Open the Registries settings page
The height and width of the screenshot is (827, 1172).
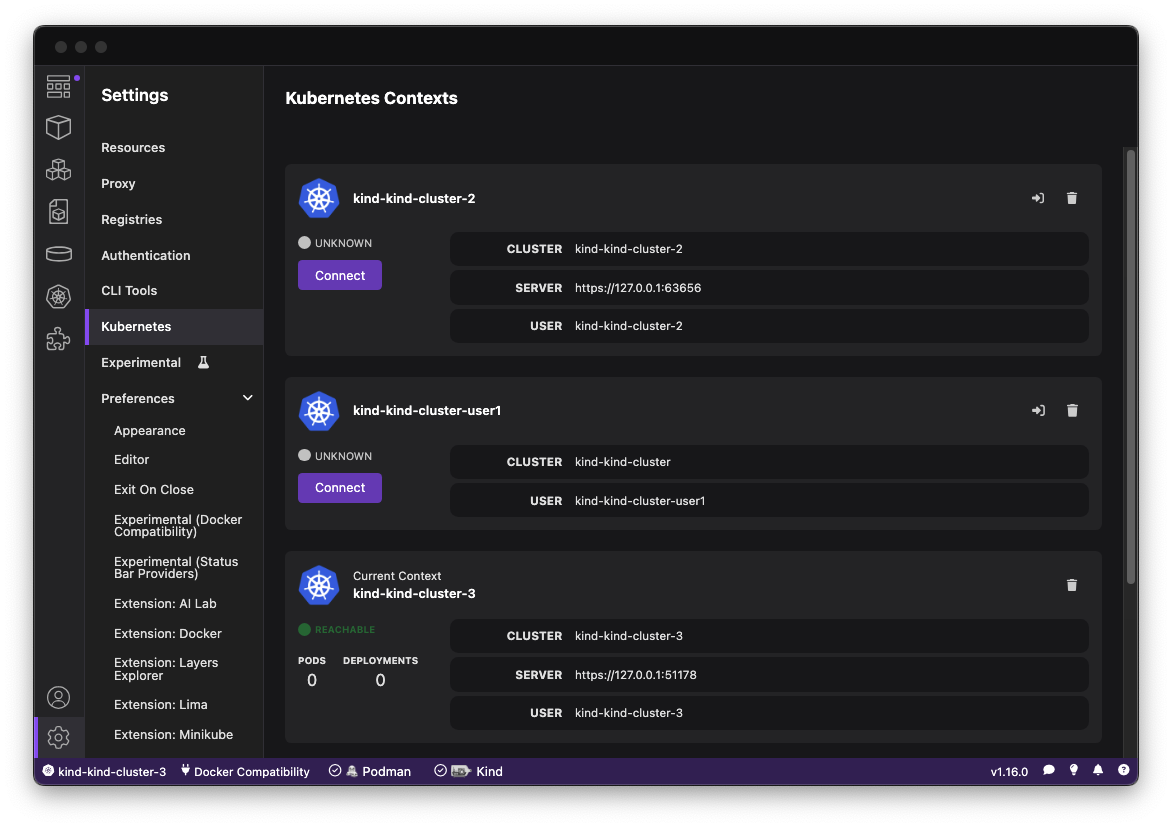point(131,219)
